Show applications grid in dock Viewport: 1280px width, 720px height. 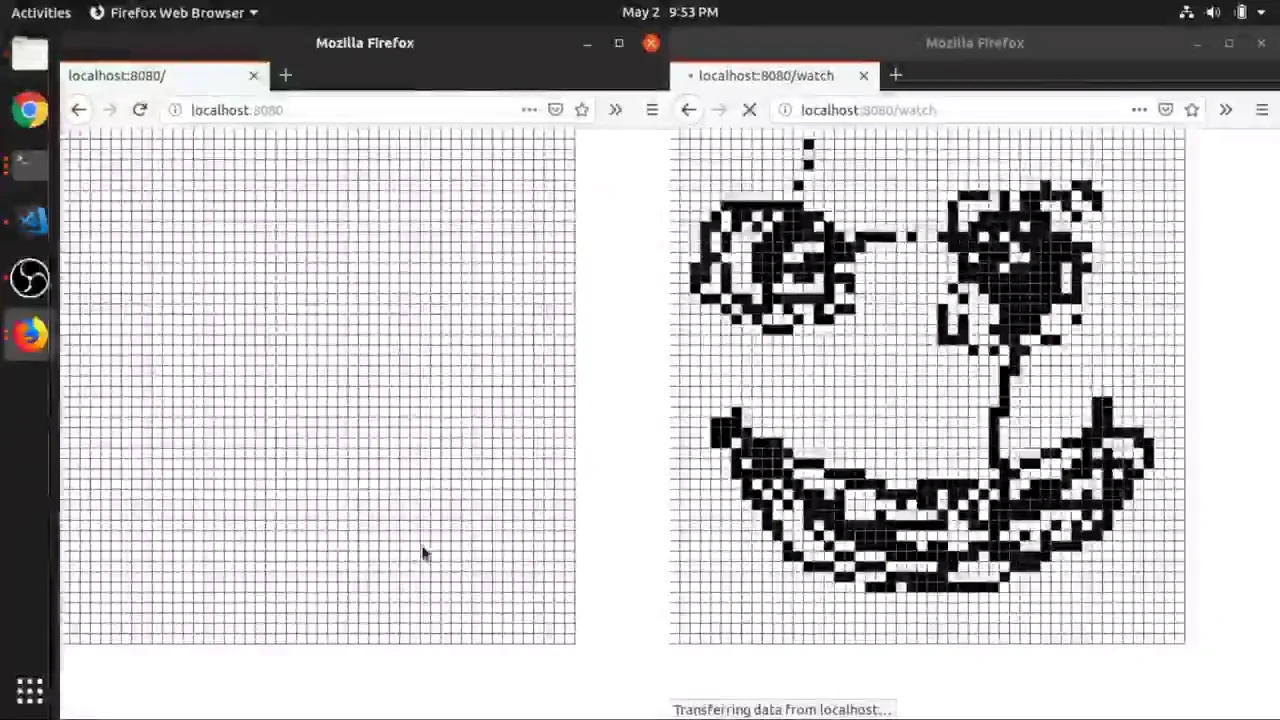30,691
